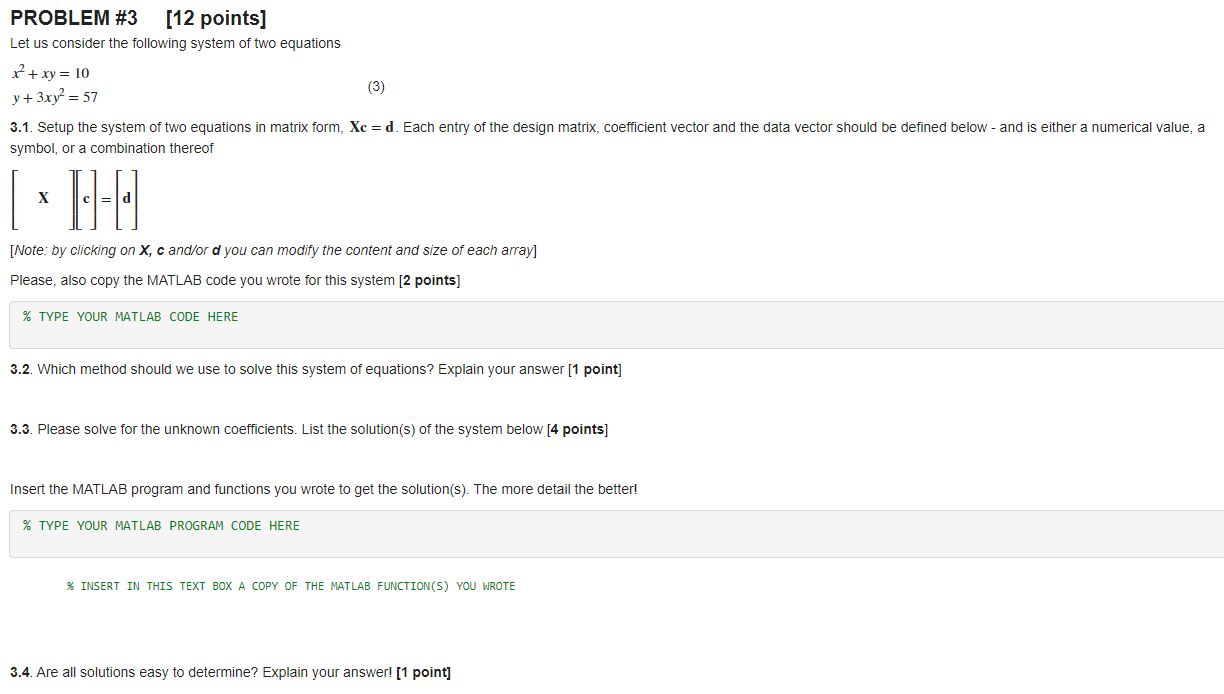Viewport: 1224px width, 694px height.
Task: Click the 'PROBLEM #3' heading
Action: 74,18
